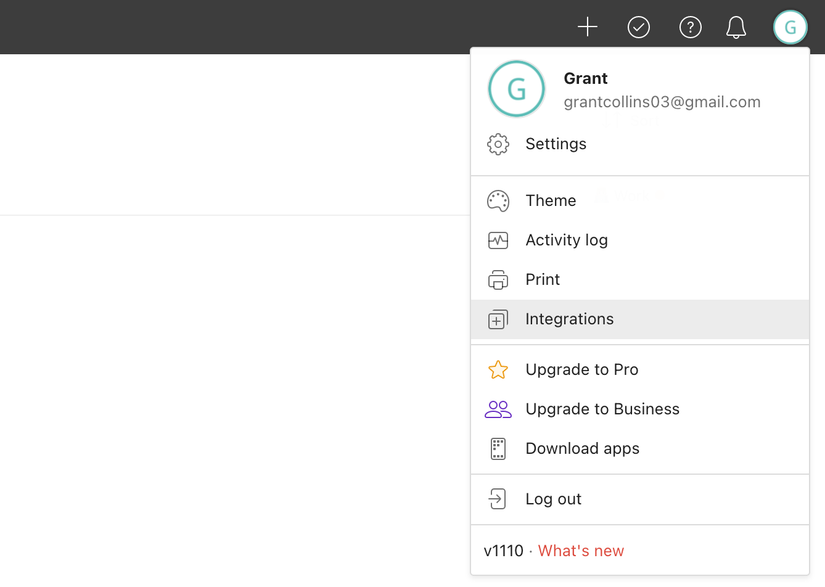Click Upgrade to Business
825x587 pixels.
pyautogui.click(x=602, y=409)
